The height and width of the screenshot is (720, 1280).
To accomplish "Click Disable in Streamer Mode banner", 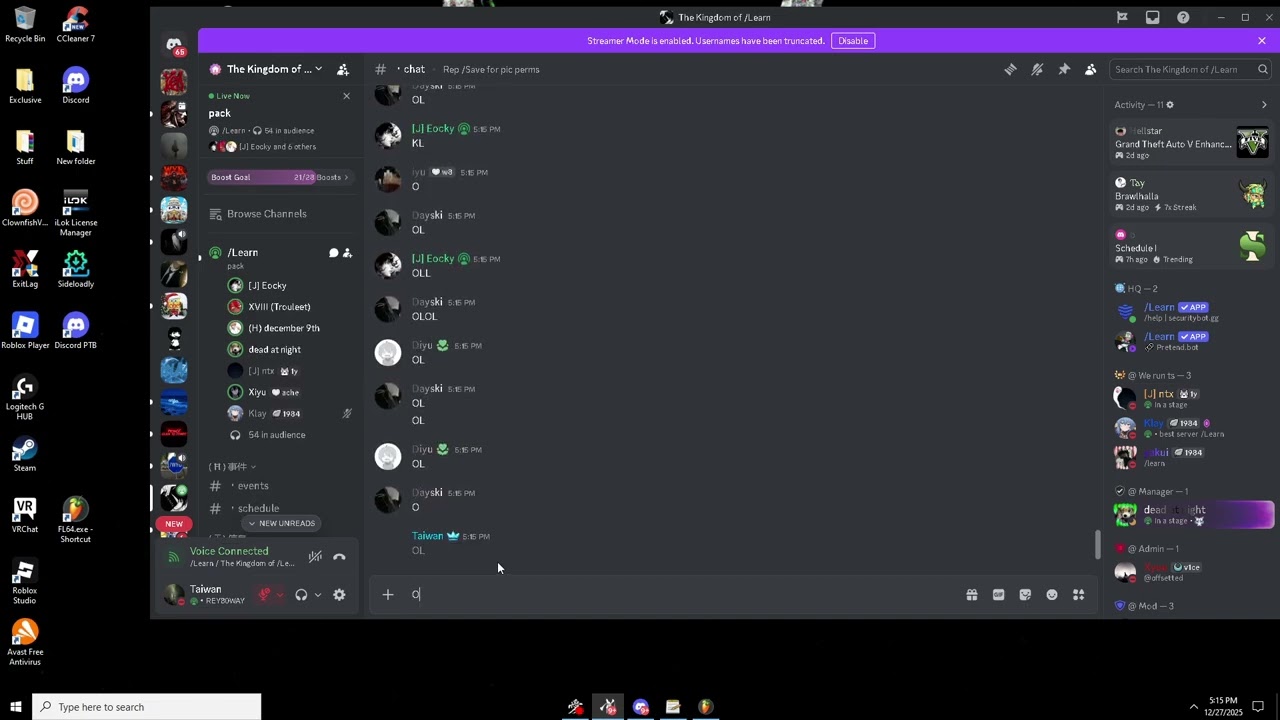I will (853, 41).
